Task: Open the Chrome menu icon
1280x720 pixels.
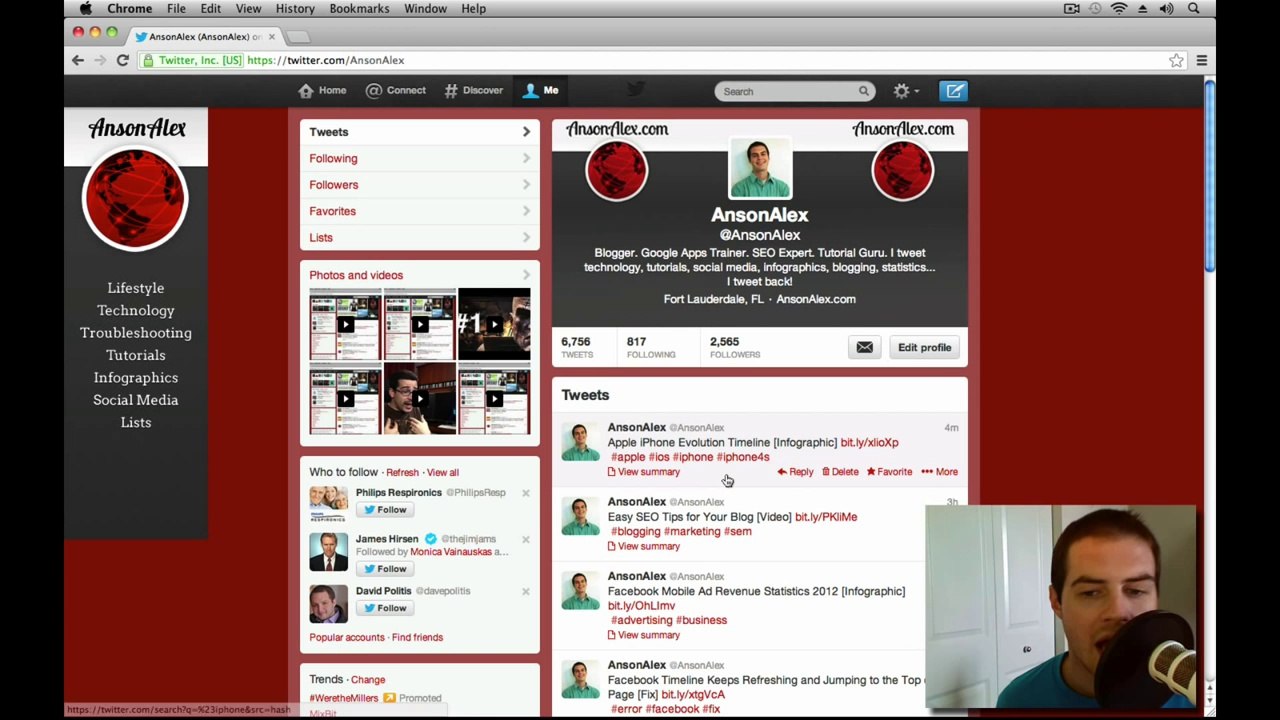Action: point(1201,61)
